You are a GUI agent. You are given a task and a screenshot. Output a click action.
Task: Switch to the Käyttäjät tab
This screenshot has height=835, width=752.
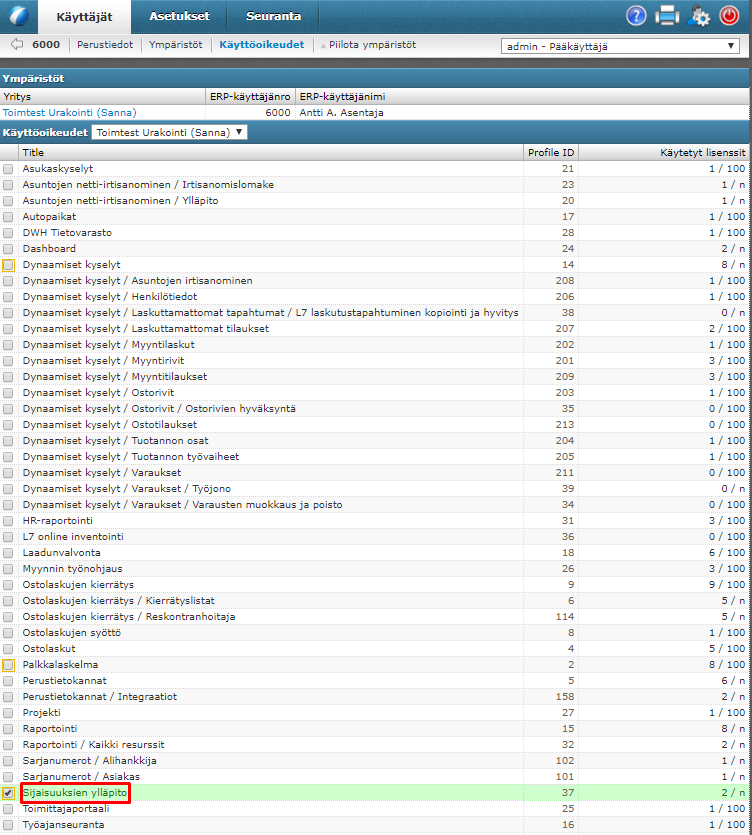84,17
